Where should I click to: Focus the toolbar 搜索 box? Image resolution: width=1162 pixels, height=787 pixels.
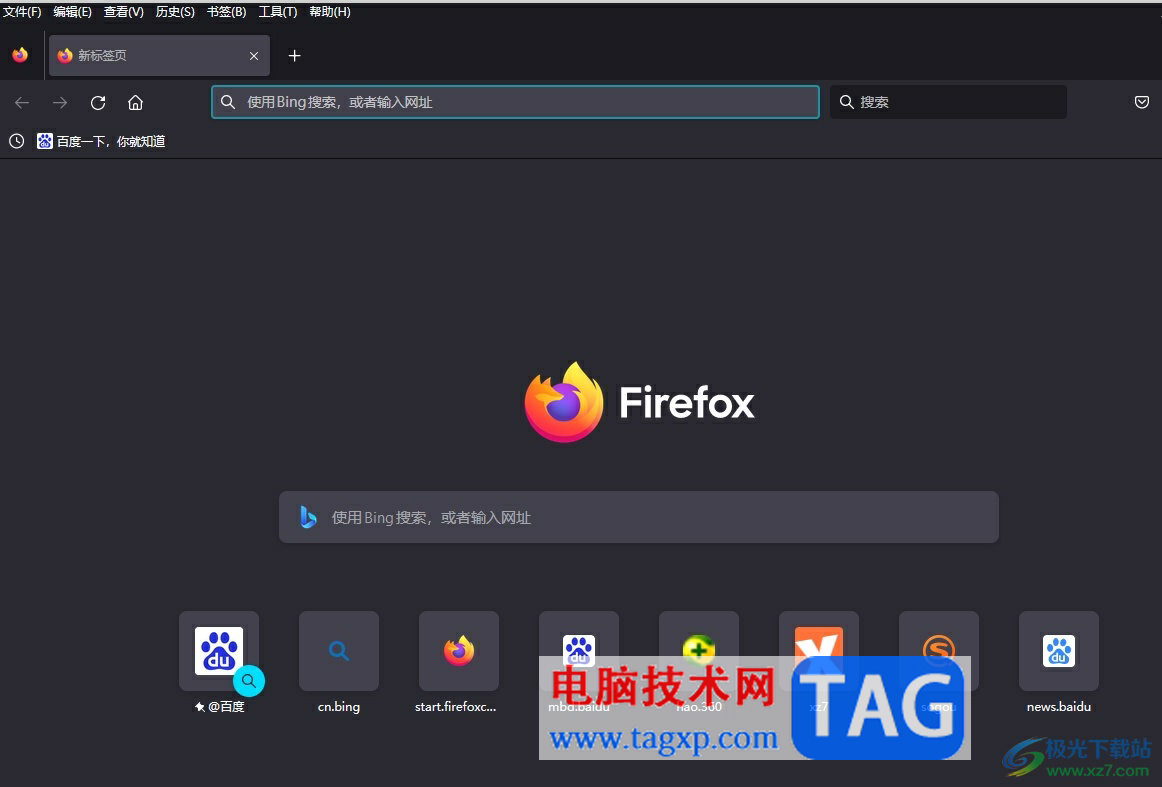(x=949, y=102)
